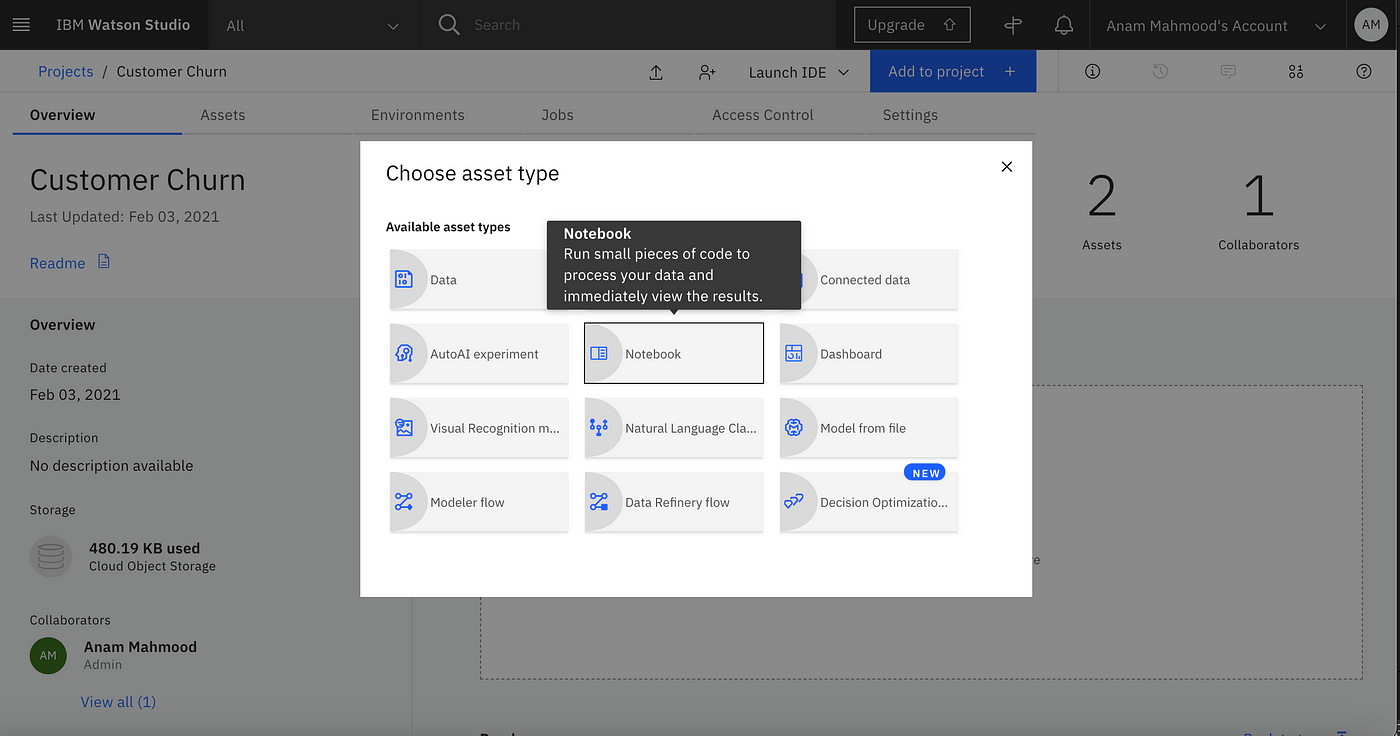Click the Cloud Object Storage icon
The height and width of the screenshot is (736, 1400).
[50, 557]
